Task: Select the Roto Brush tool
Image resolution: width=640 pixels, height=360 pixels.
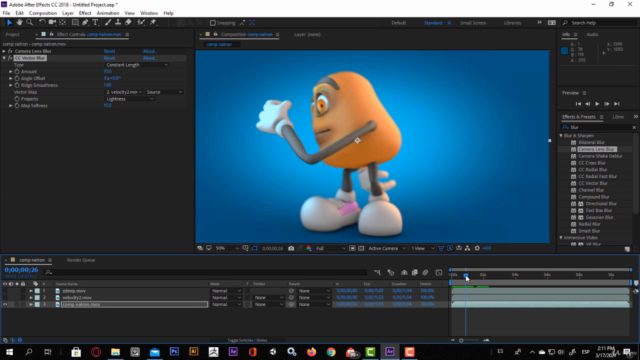Action: coord(141,22)
